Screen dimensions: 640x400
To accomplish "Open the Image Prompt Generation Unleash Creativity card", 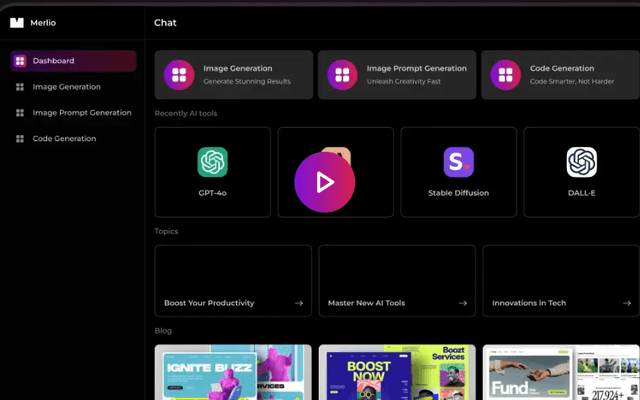I will point(397,75).
